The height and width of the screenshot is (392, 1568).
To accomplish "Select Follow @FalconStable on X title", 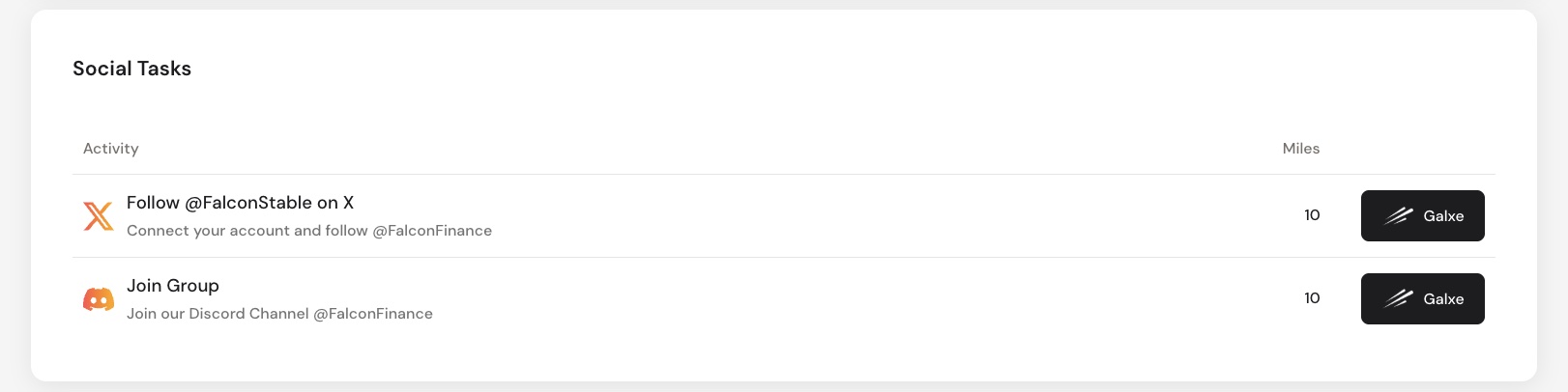I will pyautogui.click(x=240, y=203).
